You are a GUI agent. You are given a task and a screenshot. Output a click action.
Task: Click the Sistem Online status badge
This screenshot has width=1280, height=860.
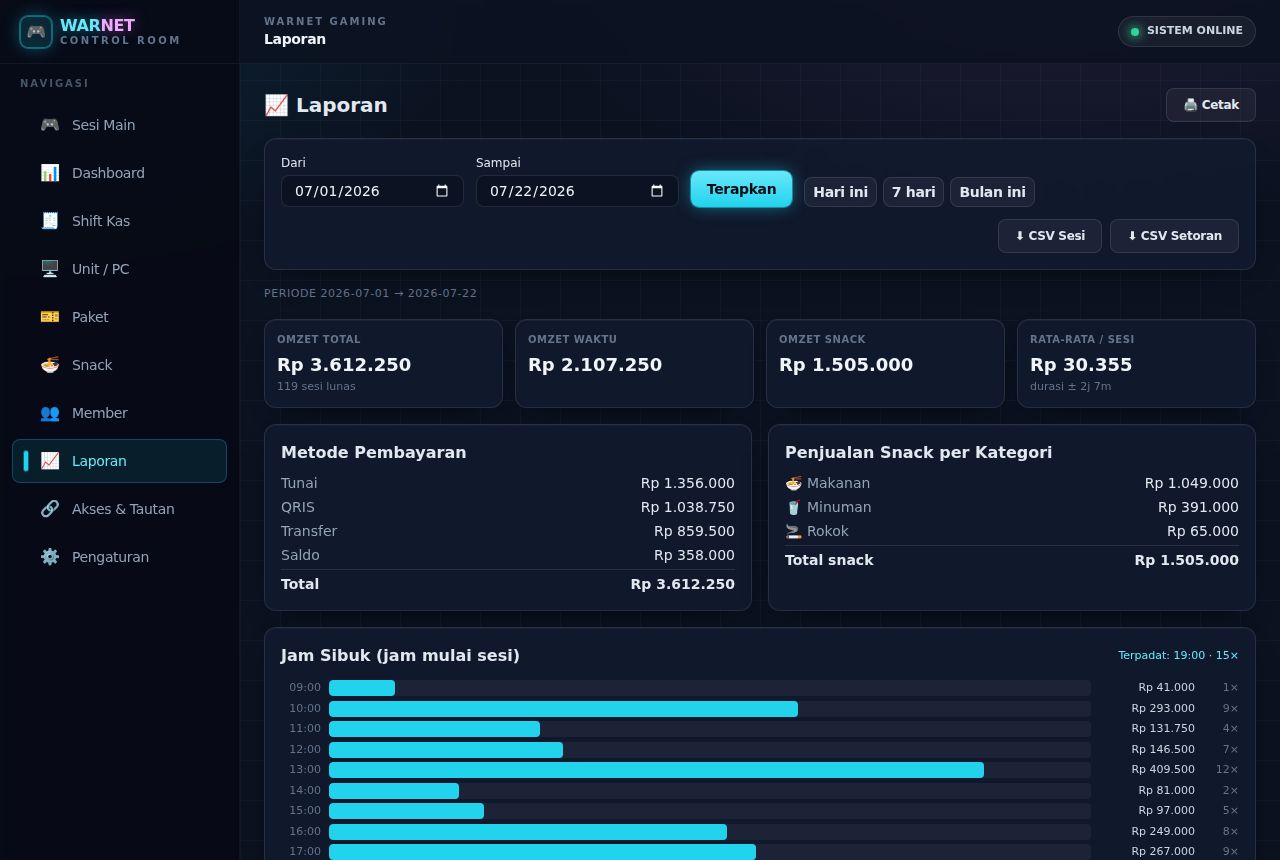[1187, 31]
